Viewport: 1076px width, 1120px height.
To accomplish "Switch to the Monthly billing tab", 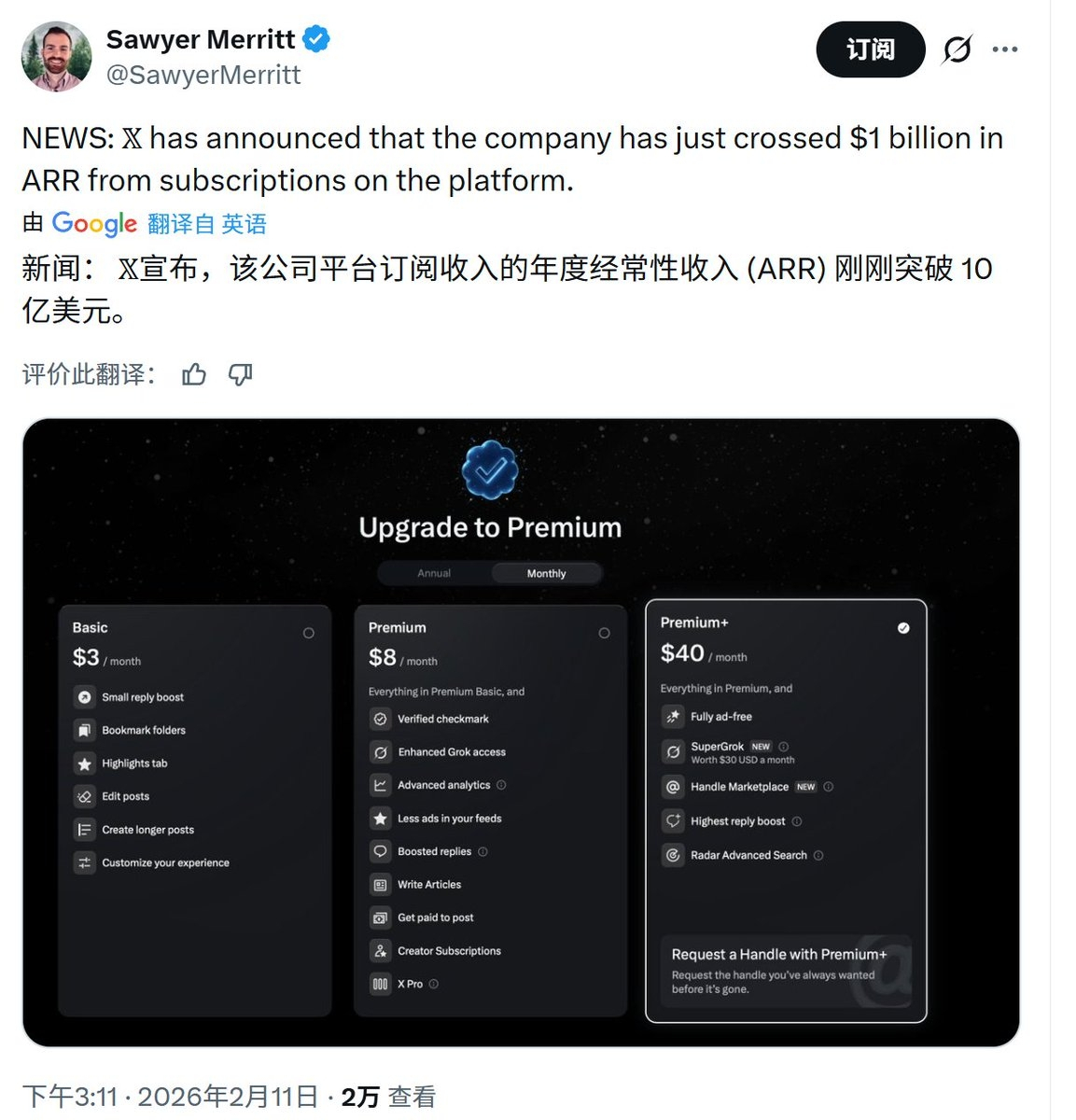I will 546,573.
